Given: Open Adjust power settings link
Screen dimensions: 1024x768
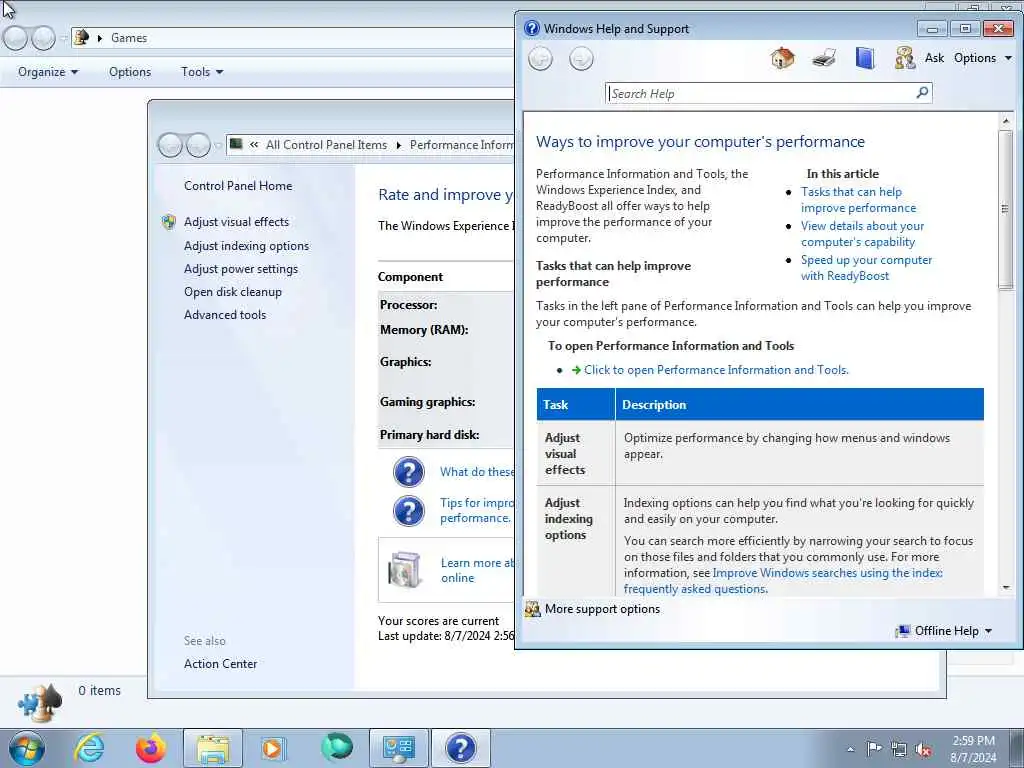Looking at the screenshot, I should click(241, 269).
